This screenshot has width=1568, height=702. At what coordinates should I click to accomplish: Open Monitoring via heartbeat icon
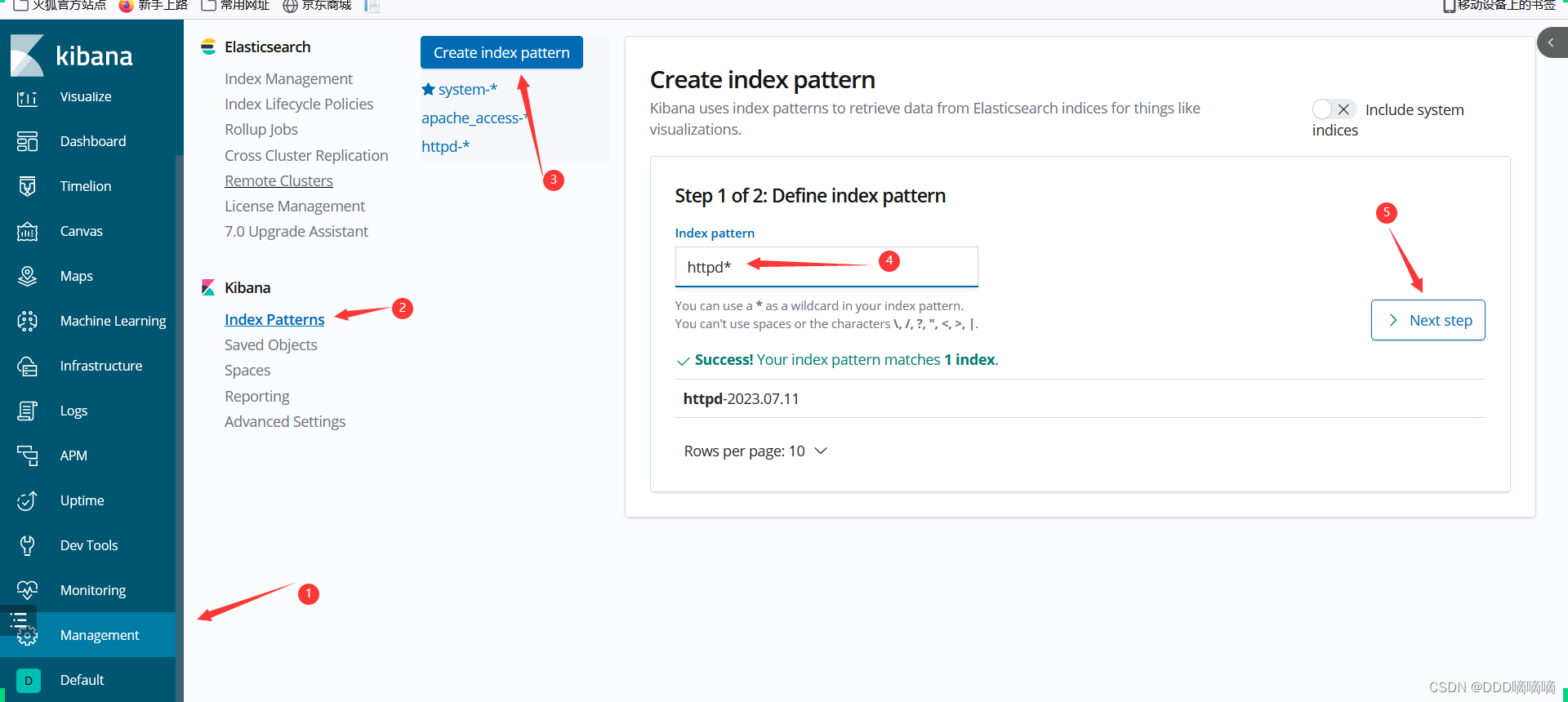(27, 590)
